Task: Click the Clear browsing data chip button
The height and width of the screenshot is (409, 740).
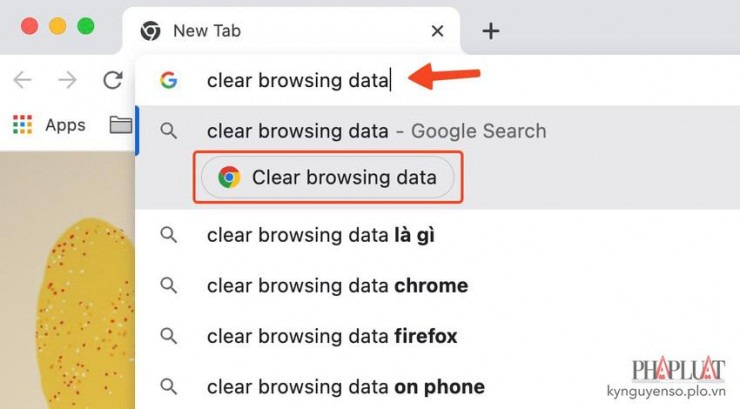Action: click(327, 178)
